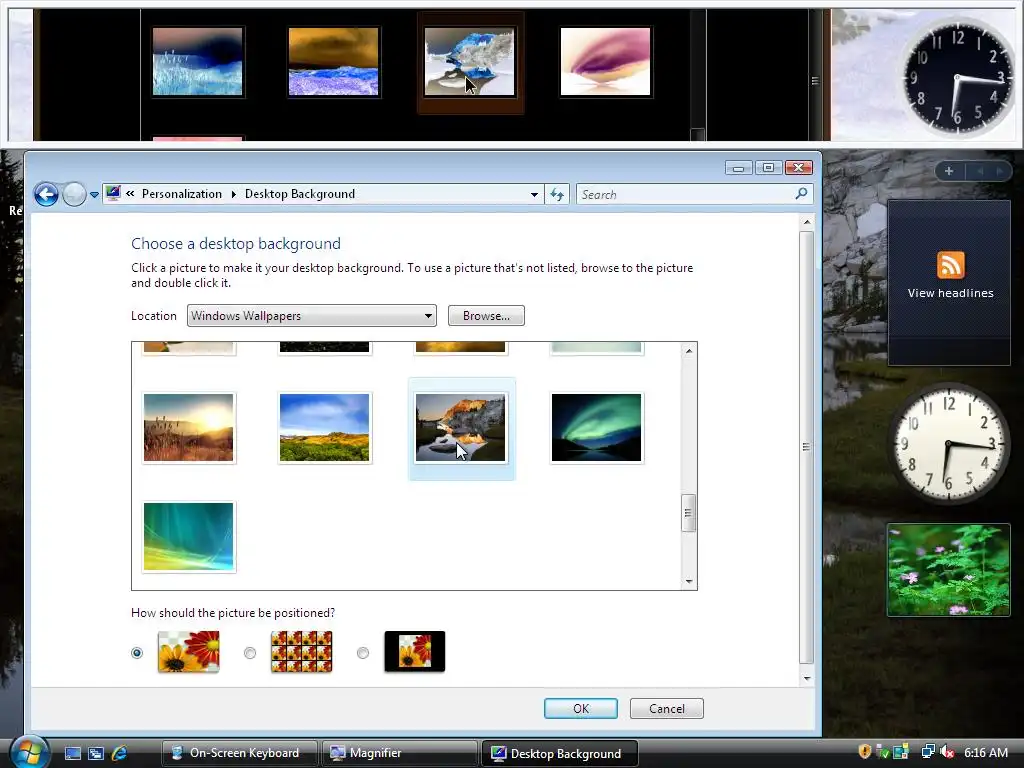Click the Cancel button
The height and width of the screenshot is (768, 1024).
click(x=667, y=709)
